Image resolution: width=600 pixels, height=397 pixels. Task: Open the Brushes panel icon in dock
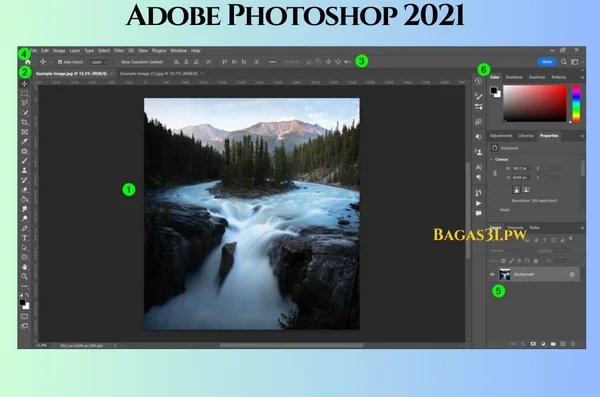pyautogui.click(x=478, y=96)
